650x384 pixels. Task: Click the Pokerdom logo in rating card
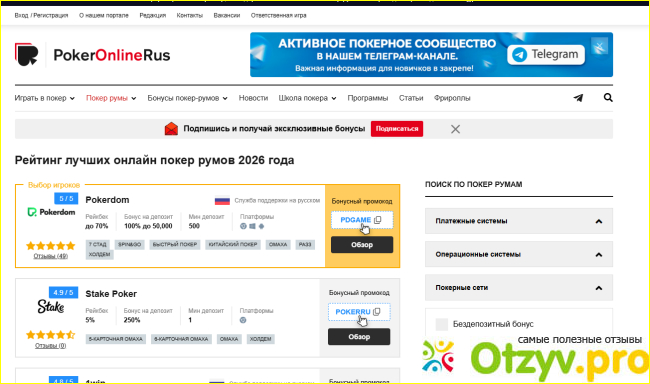(x=51, y=212)
